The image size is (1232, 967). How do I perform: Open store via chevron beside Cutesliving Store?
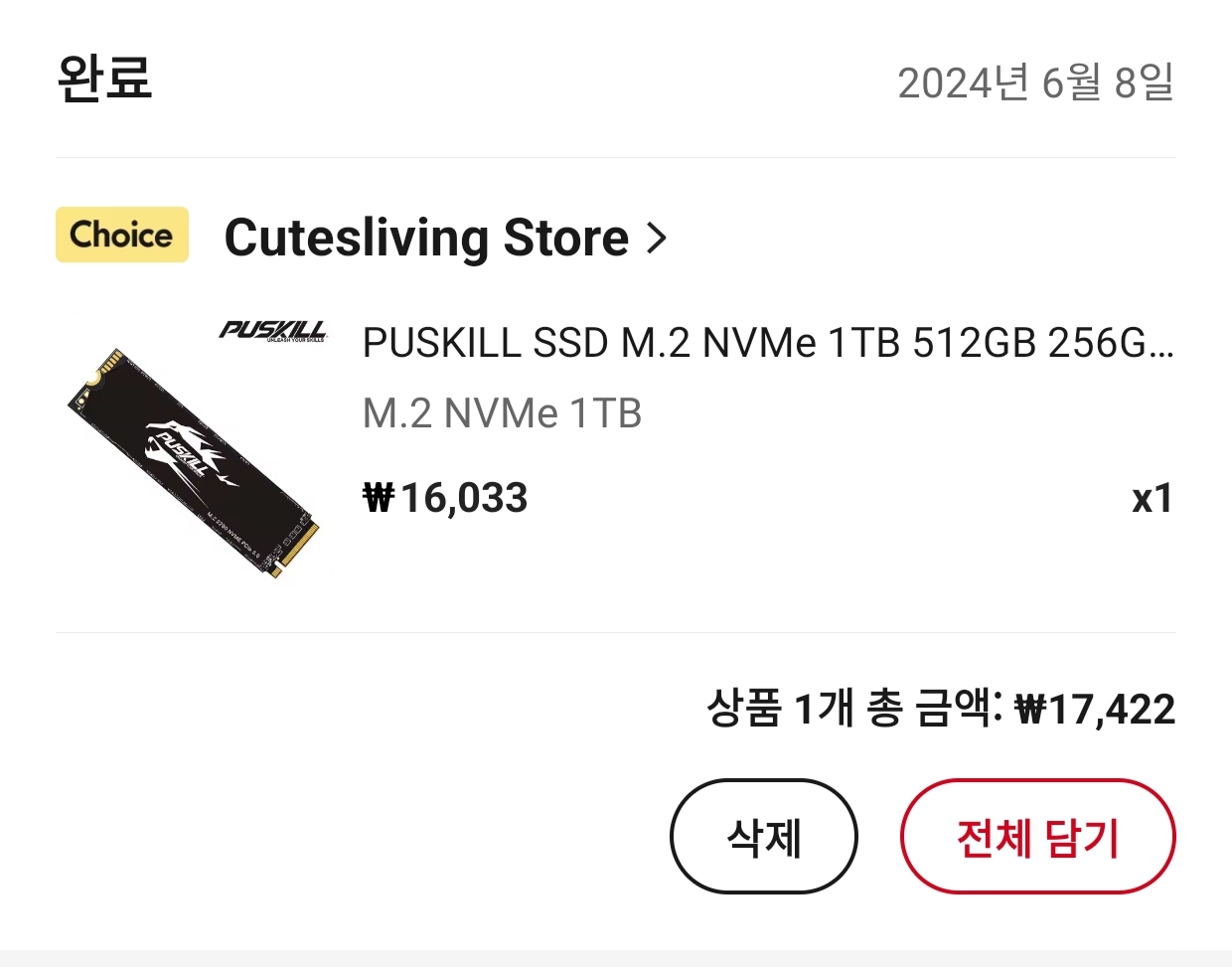(x=657, y=238)
